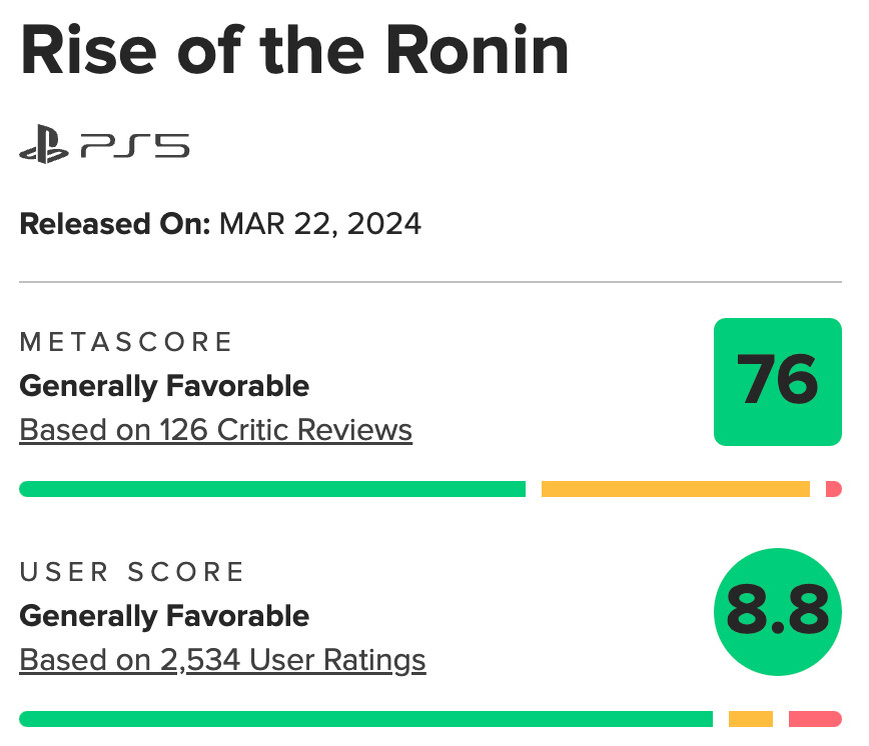This screenshot has width=869, height=746.
Task: Select red negative segment of user bar
Action: click(814, 719)
